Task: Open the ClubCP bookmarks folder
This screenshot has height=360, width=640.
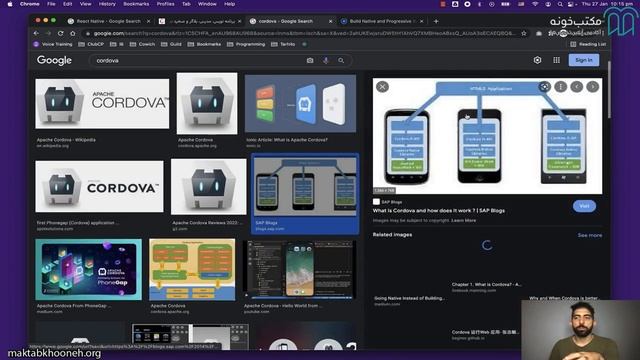Action: click(91, 44)
